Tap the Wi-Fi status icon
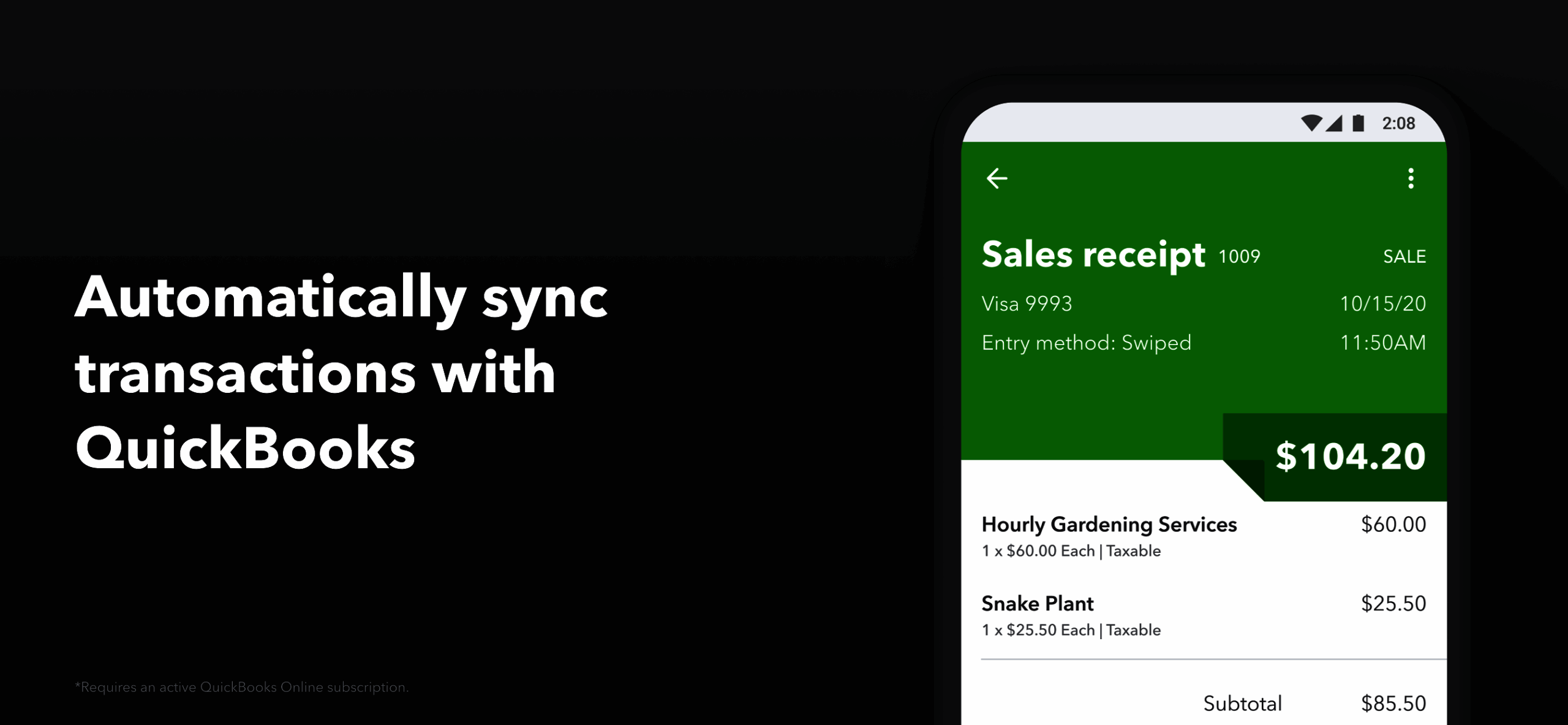This screenshot has height=725, width=1568. [1311, 123]
